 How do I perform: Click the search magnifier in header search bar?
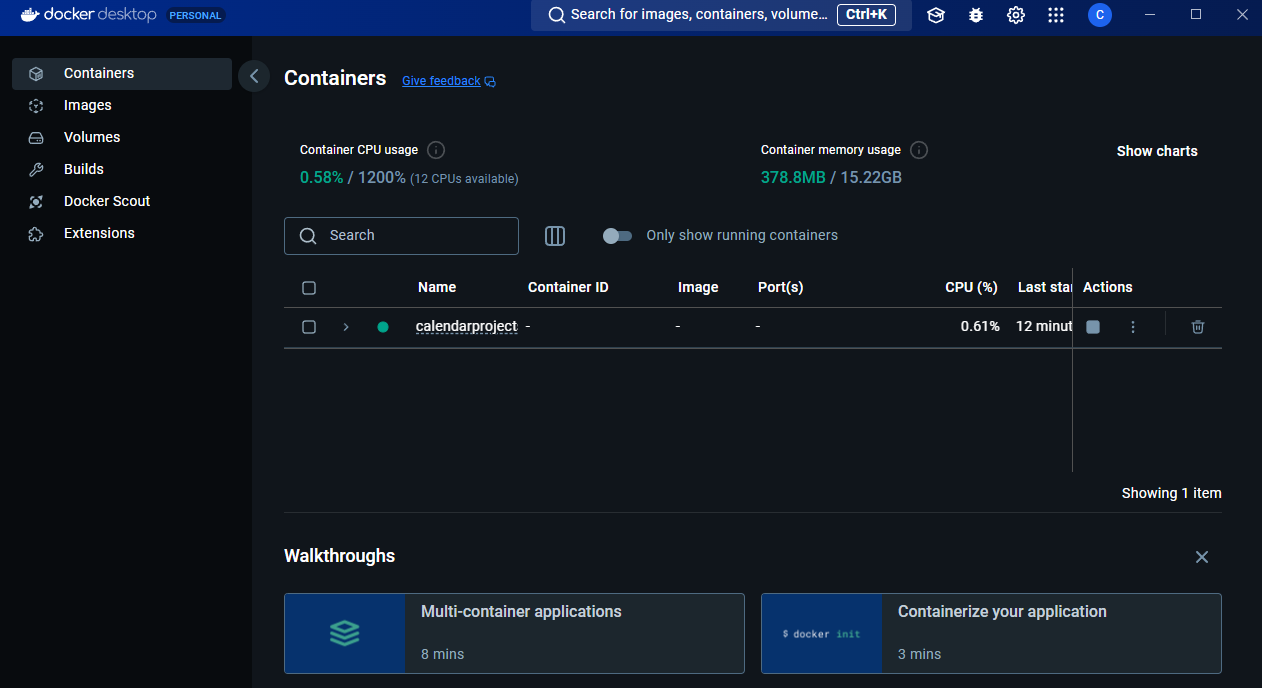point(557,15)
